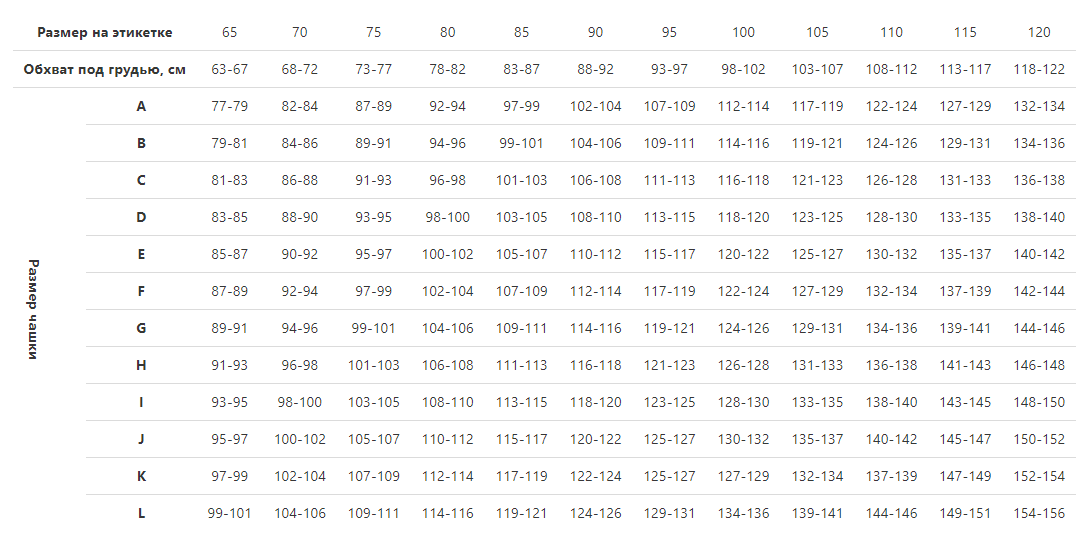Click the 133-135 cell in row I
1091x554 pixels.
tap(818, 402)
